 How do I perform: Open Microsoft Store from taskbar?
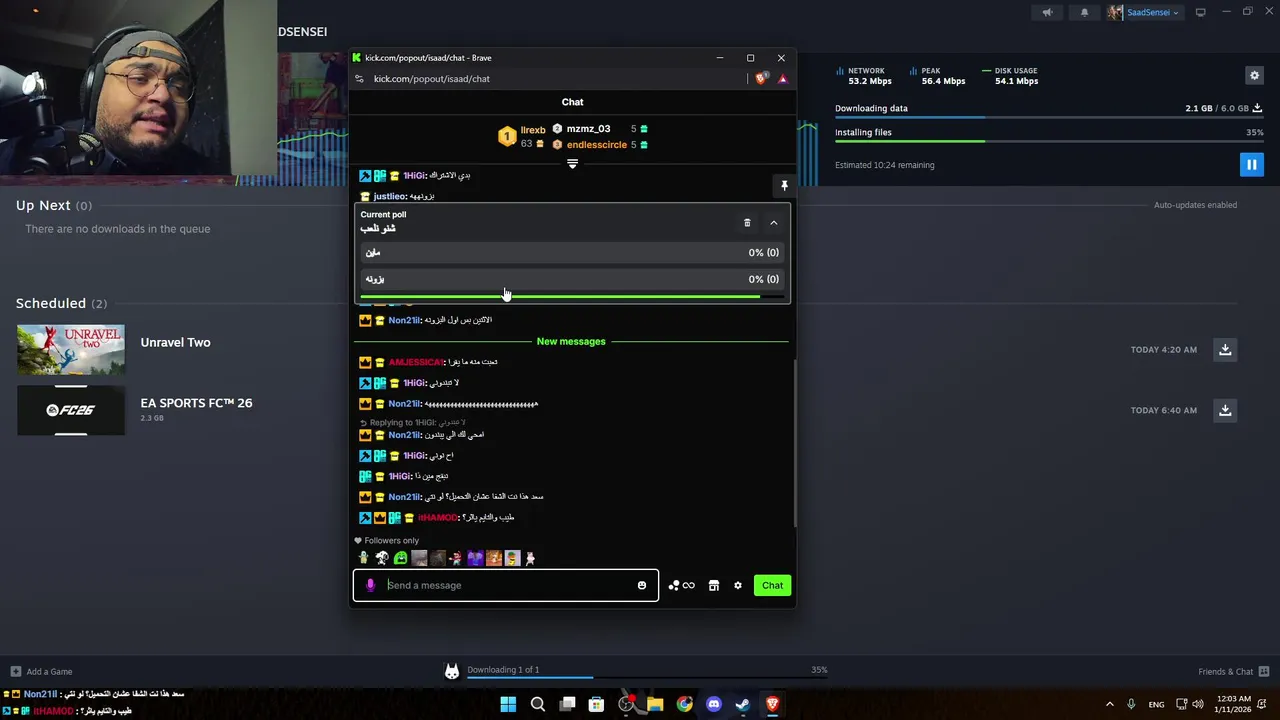[x=596, y=704]
